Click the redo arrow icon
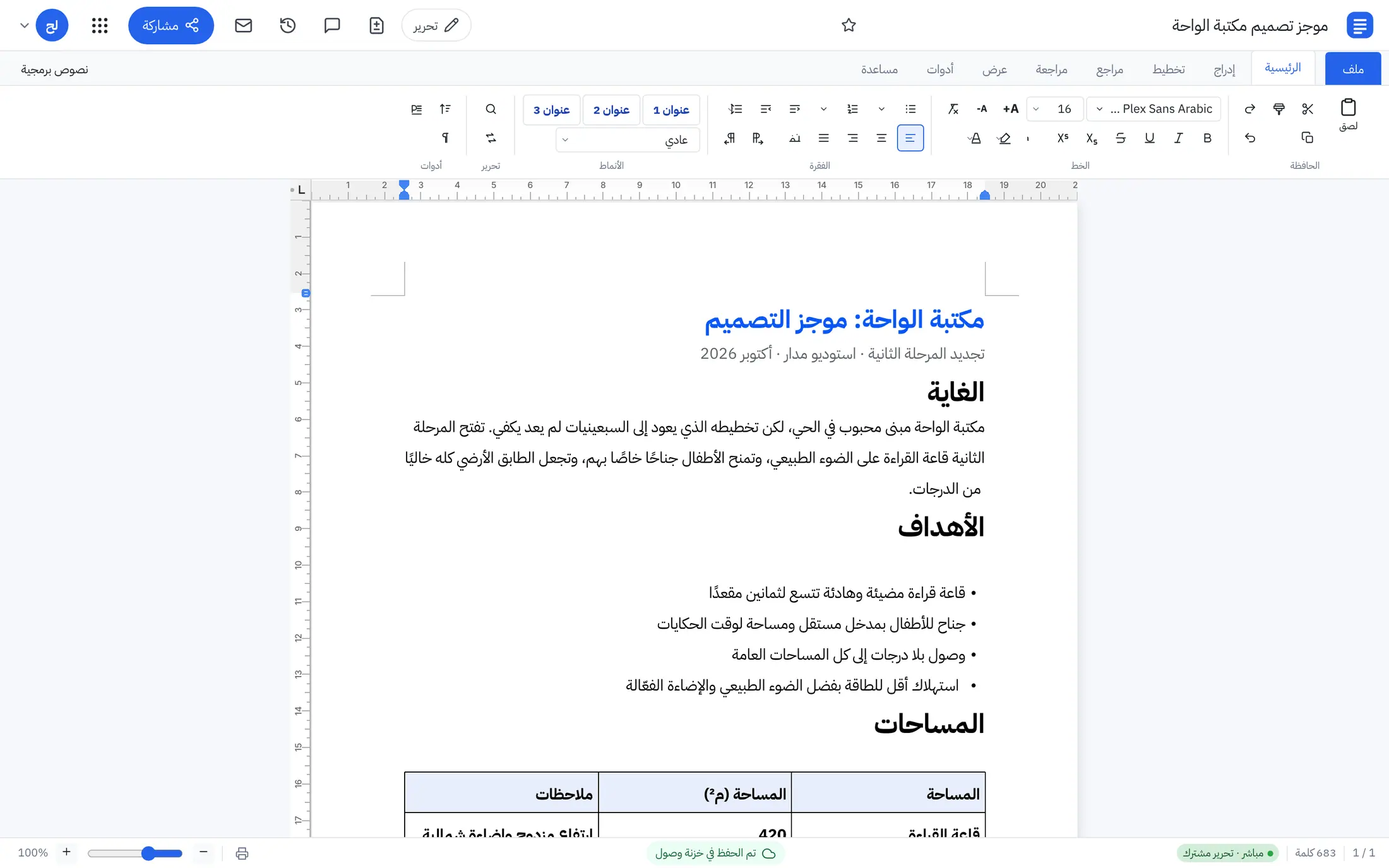 tap(1250, 109)
